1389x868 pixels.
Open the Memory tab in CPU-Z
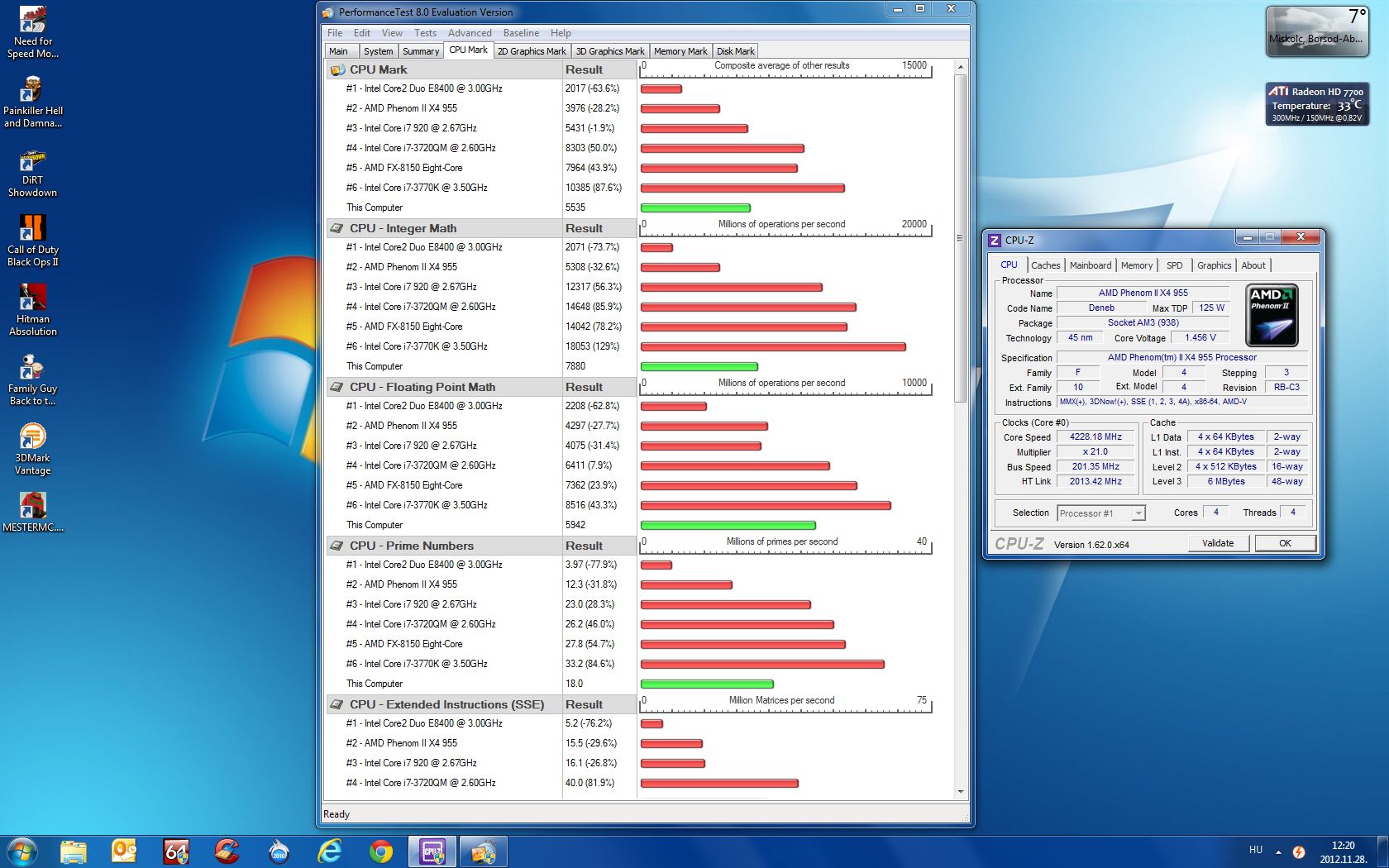[x=1137, y=265]
